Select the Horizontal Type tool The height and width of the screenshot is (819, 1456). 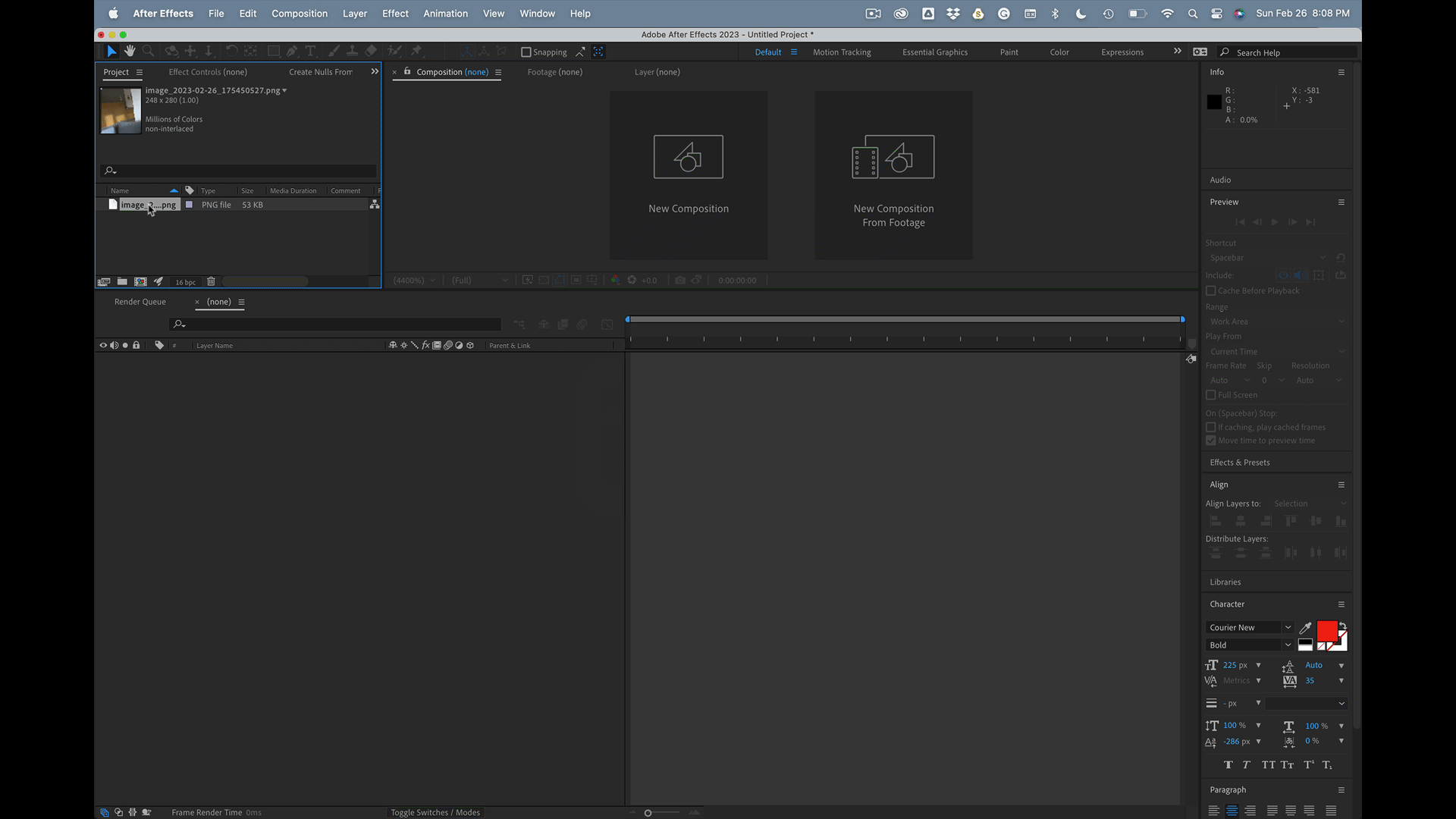[x=310, y=51]
